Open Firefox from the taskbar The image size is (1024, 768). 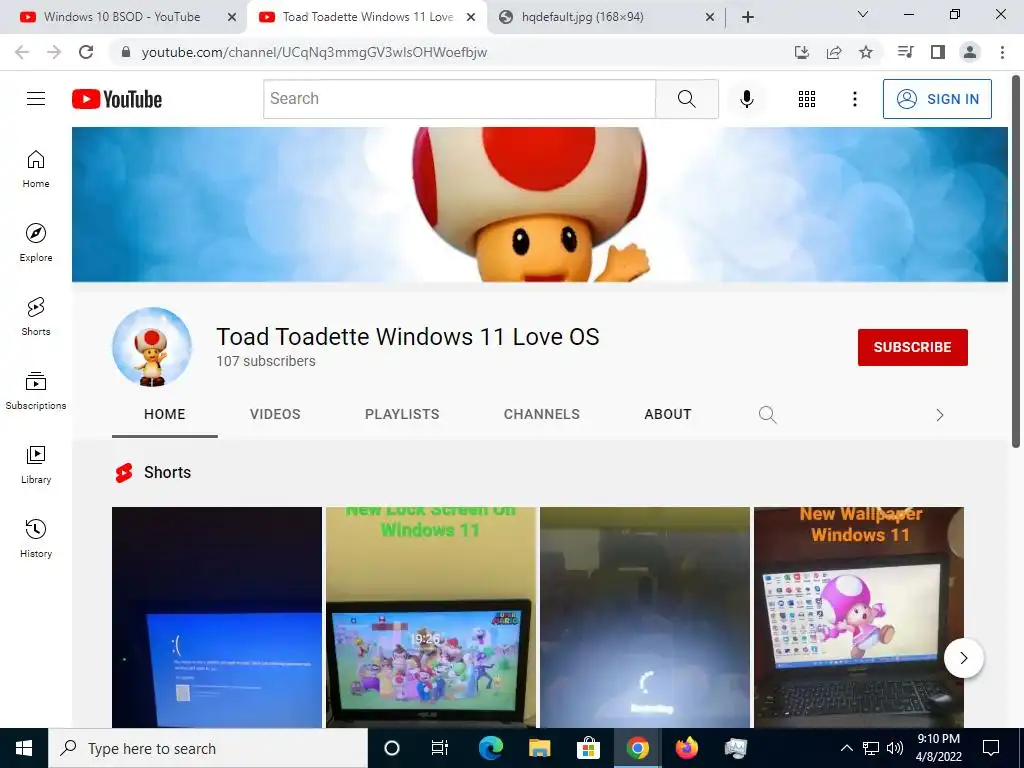[686, 748]
